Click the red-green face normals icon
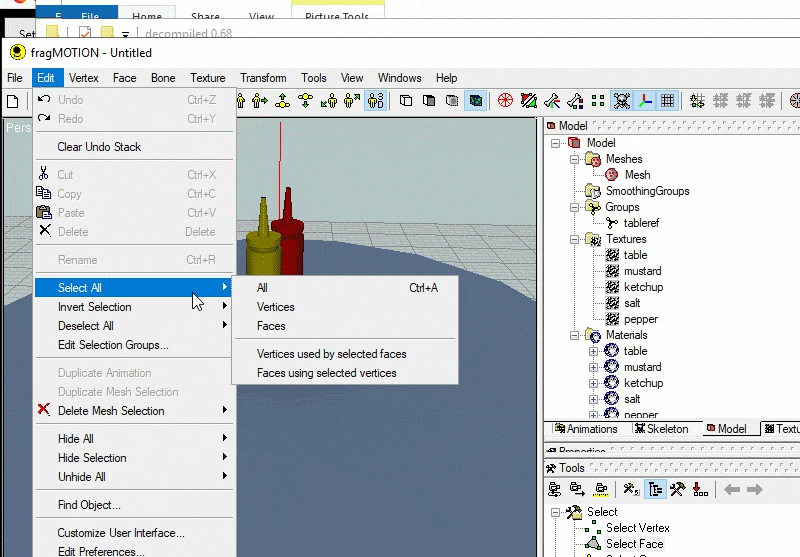The image size is (800, 557). [529, 100]
